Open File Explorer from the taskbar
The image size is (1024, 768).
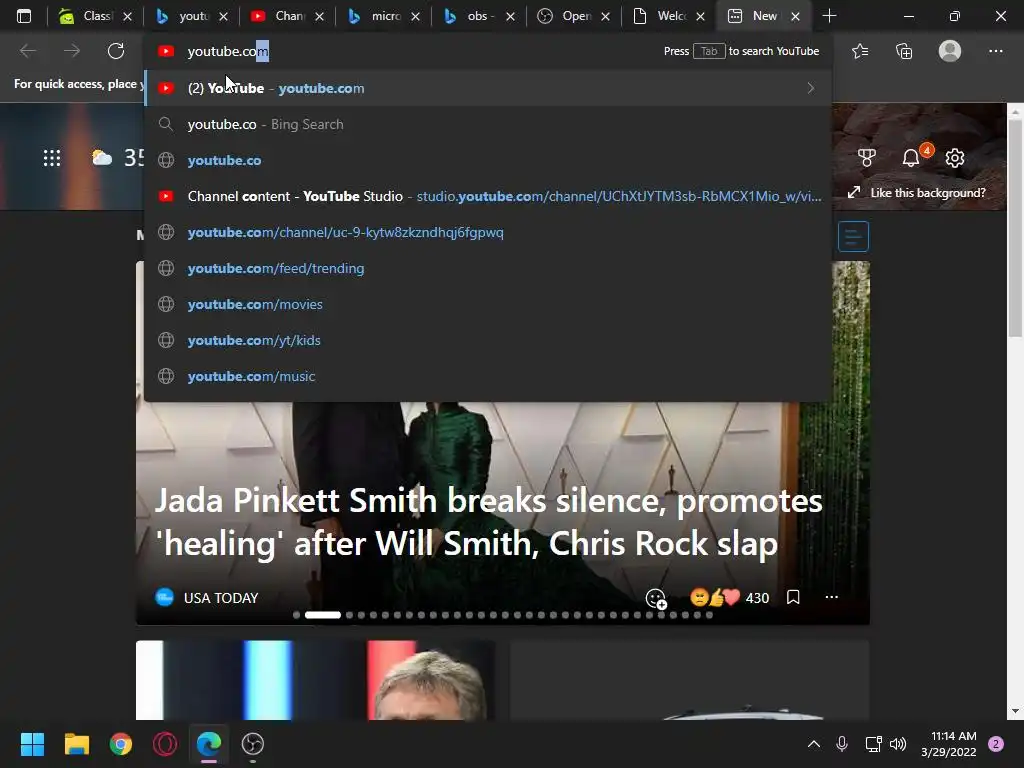pyautogui.click(x=76, y=744)
